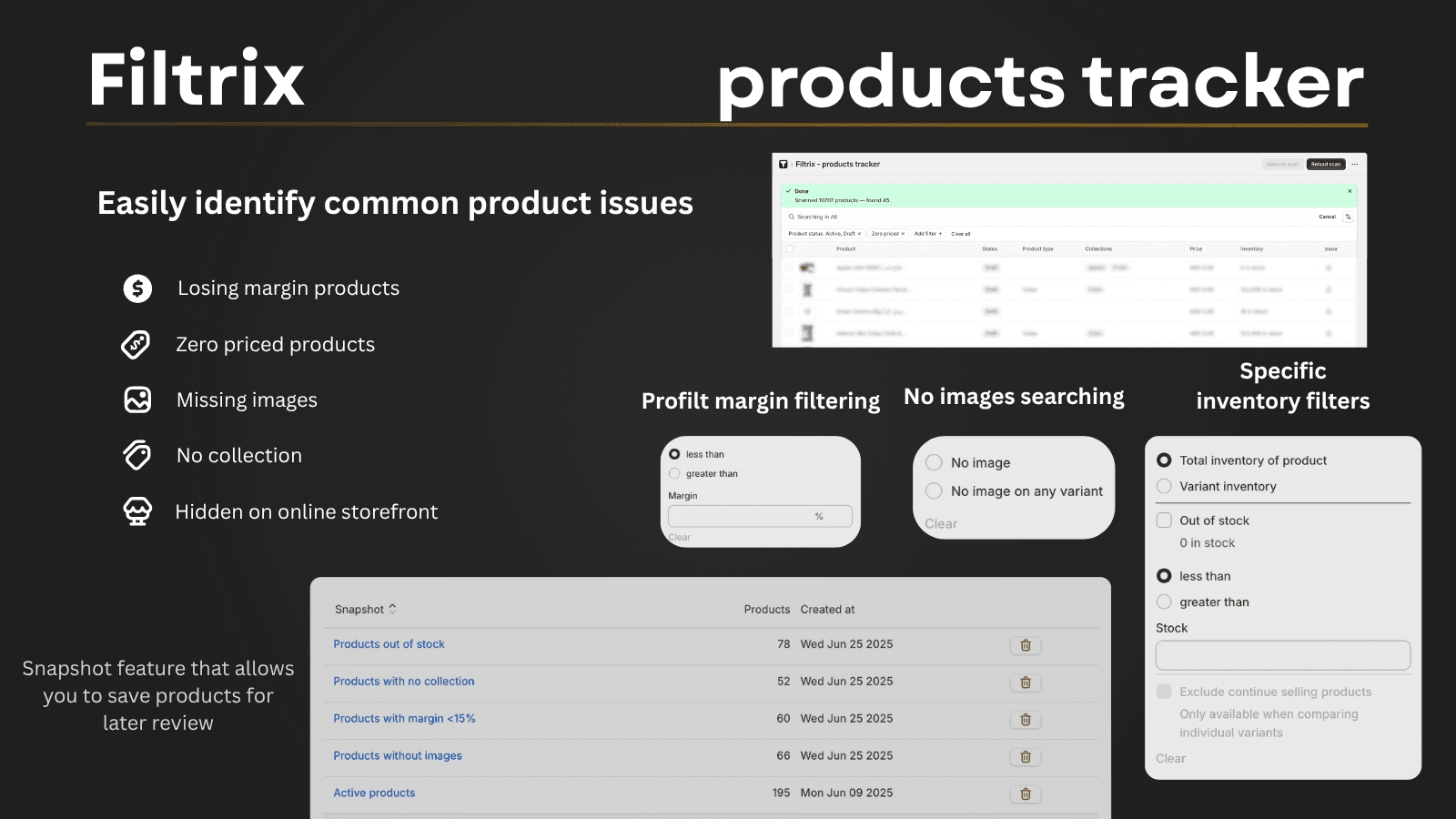This screenshot has height=819, width=1456.
Task: Click the trash icon for Products out of stock snapshot
Action: (1025, 645)
